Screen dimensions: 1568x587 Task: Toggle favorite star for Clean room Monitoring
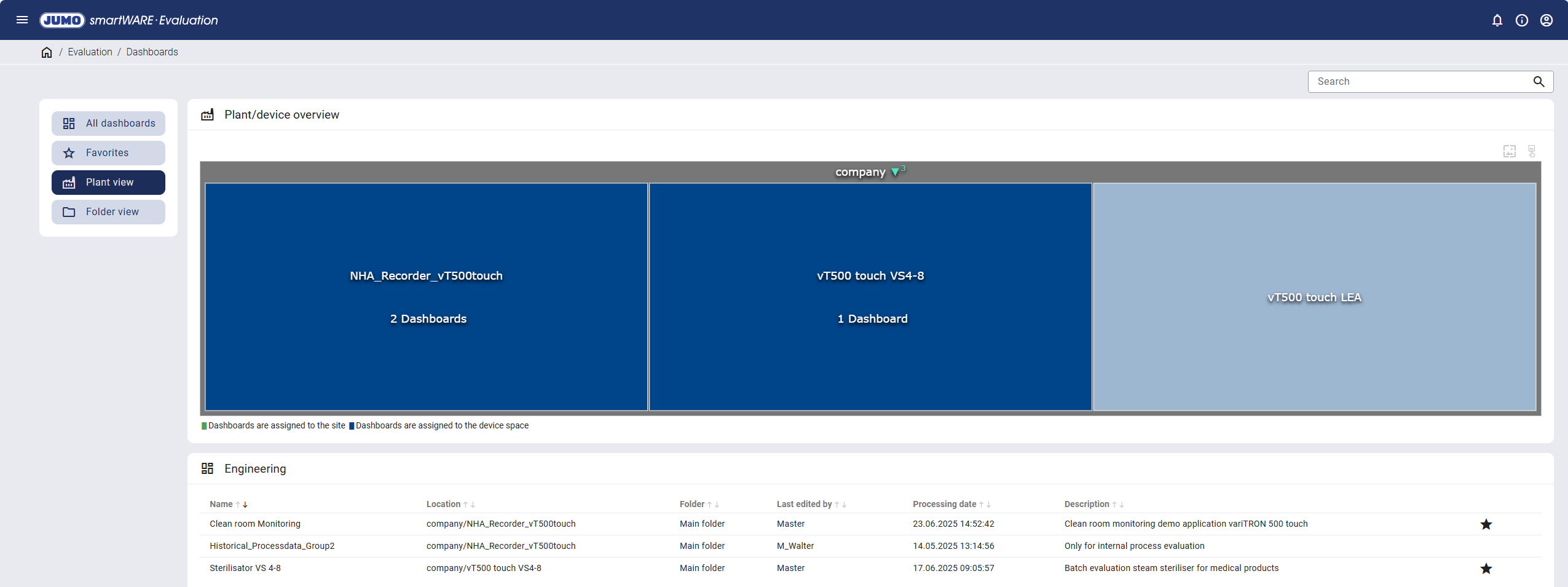(1486, 524)
